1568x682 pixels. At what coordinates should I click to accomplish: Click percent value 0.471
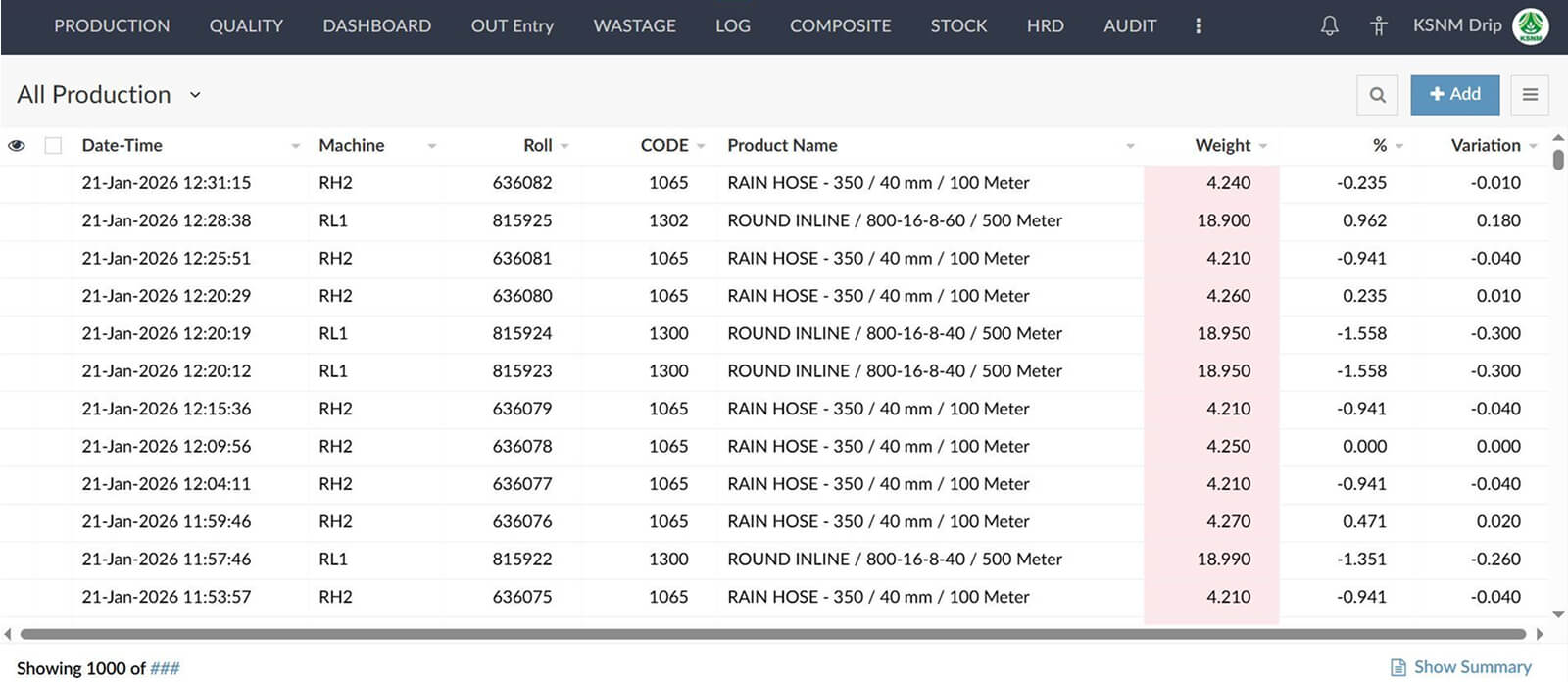coord(1364,521)
